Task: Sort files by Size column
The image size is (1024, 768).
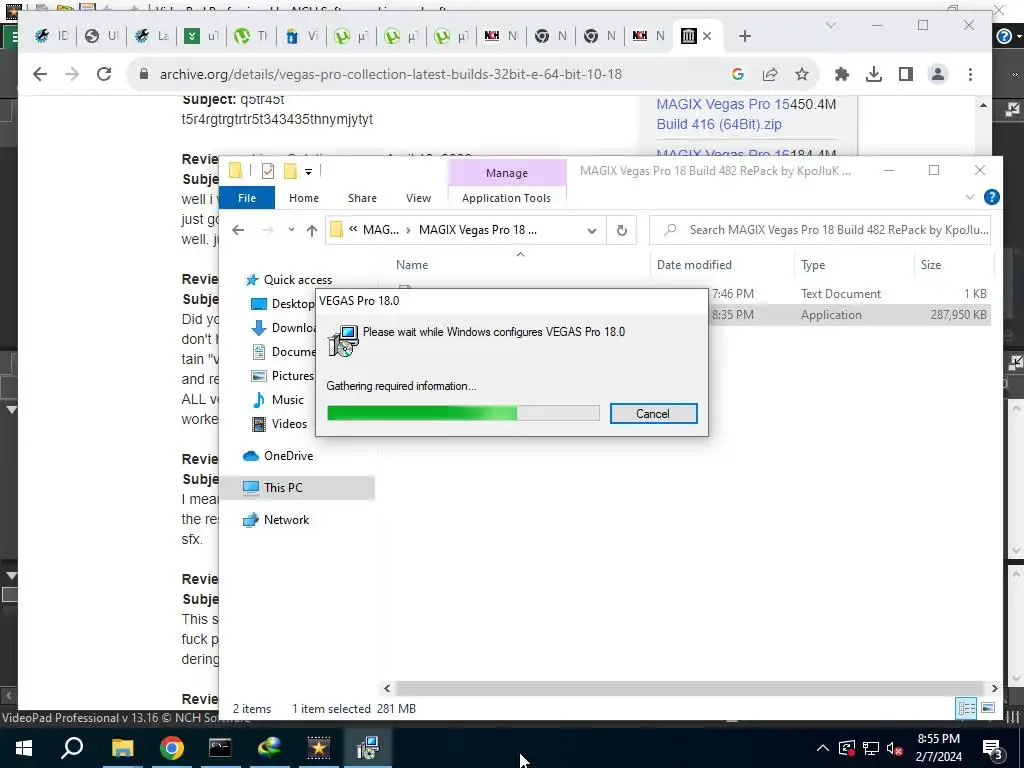Action: point(931,264)
